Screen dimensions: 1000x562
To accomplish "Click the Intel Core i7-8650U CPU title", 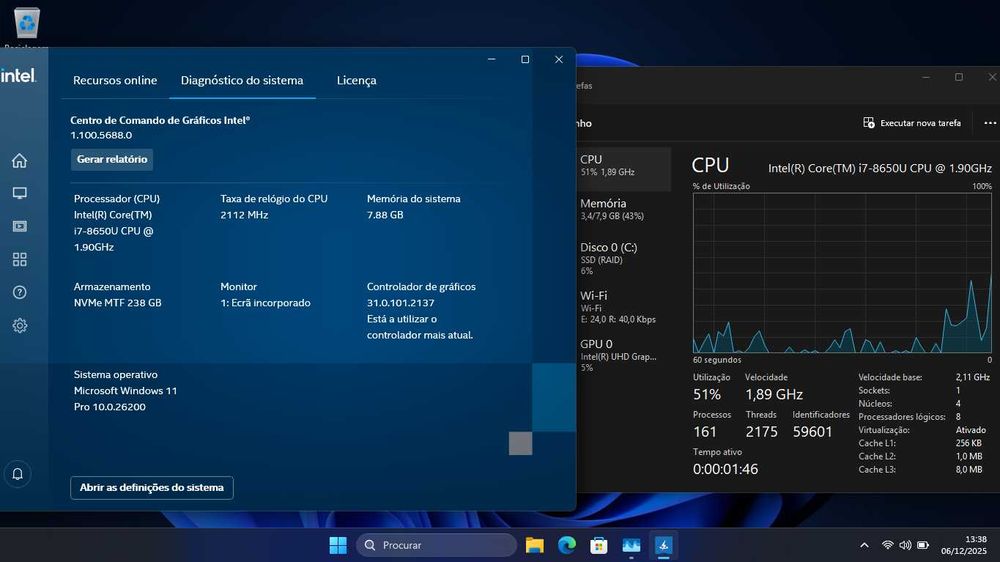I will (879, 168).
